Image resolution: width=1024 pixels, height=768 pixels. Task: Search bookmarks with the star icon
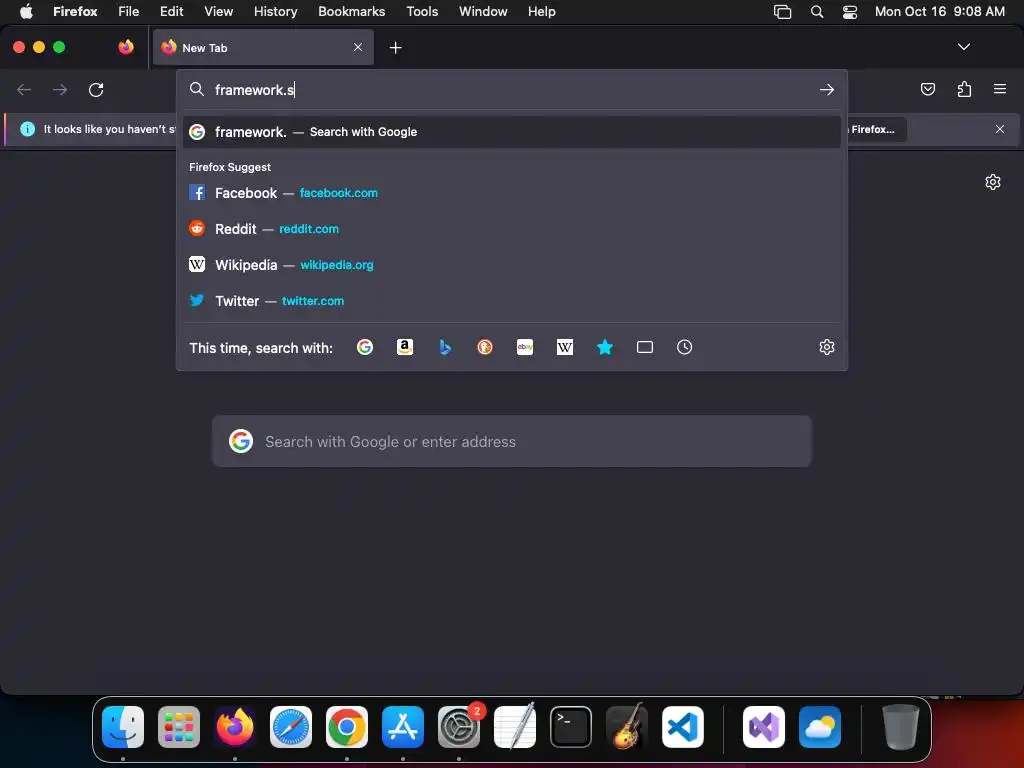tap(605, 347)
